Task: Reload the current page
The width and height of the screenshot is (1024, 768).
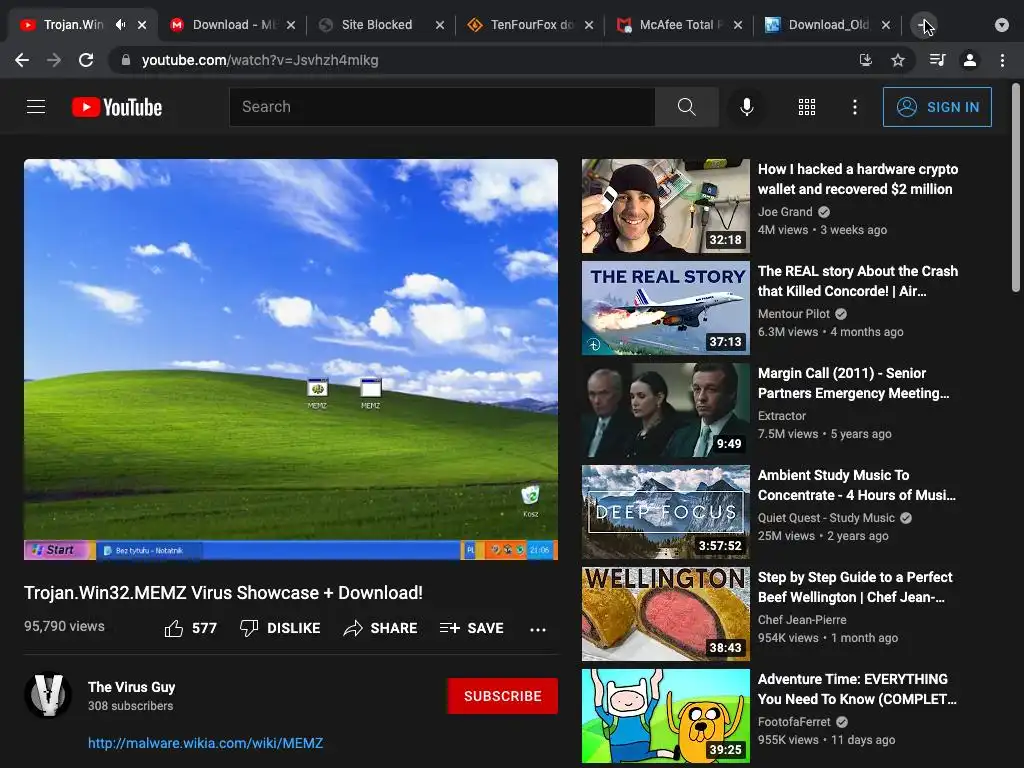Action: [x=86, y=60]
